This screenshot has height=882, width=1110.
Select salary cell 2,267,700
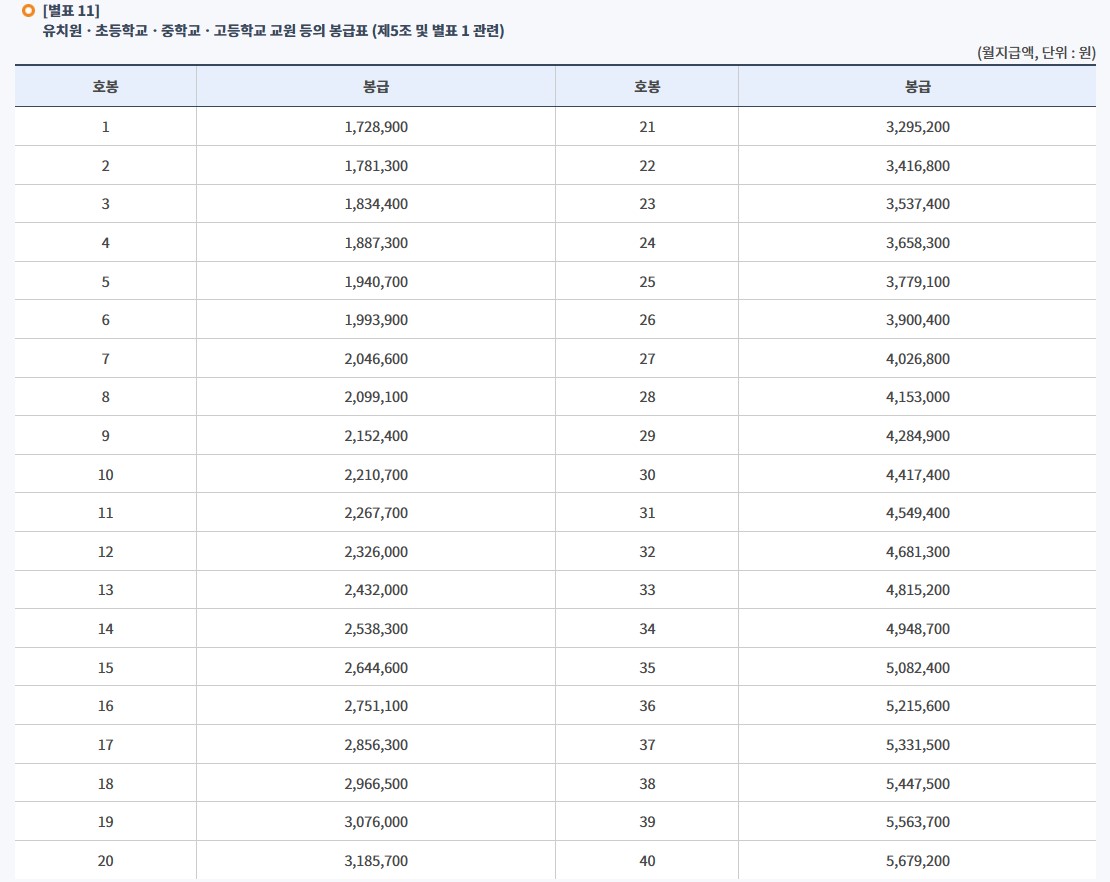click(x=376, y=513)
